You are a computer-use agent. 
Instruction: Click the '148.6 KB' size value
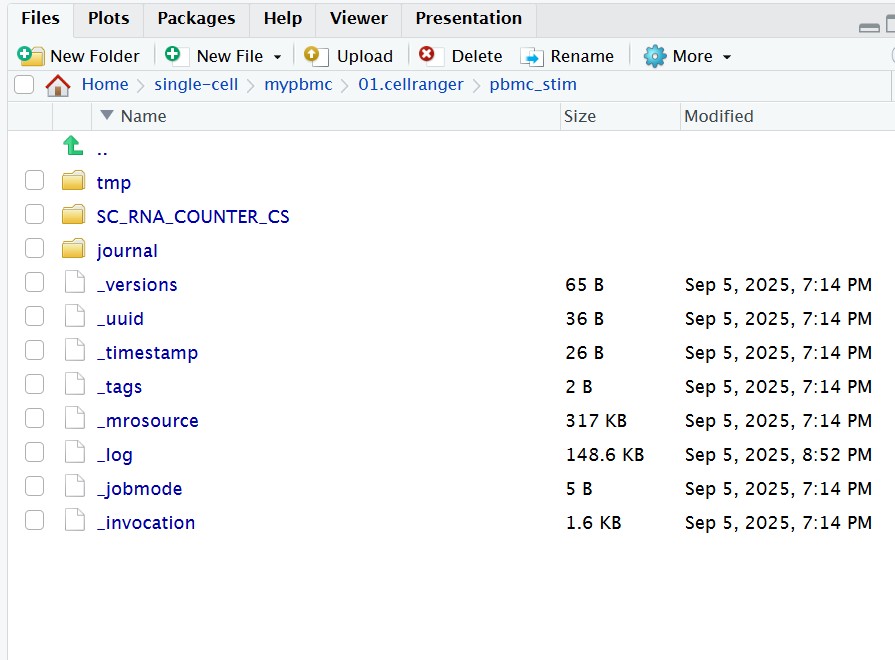[604, 455]
